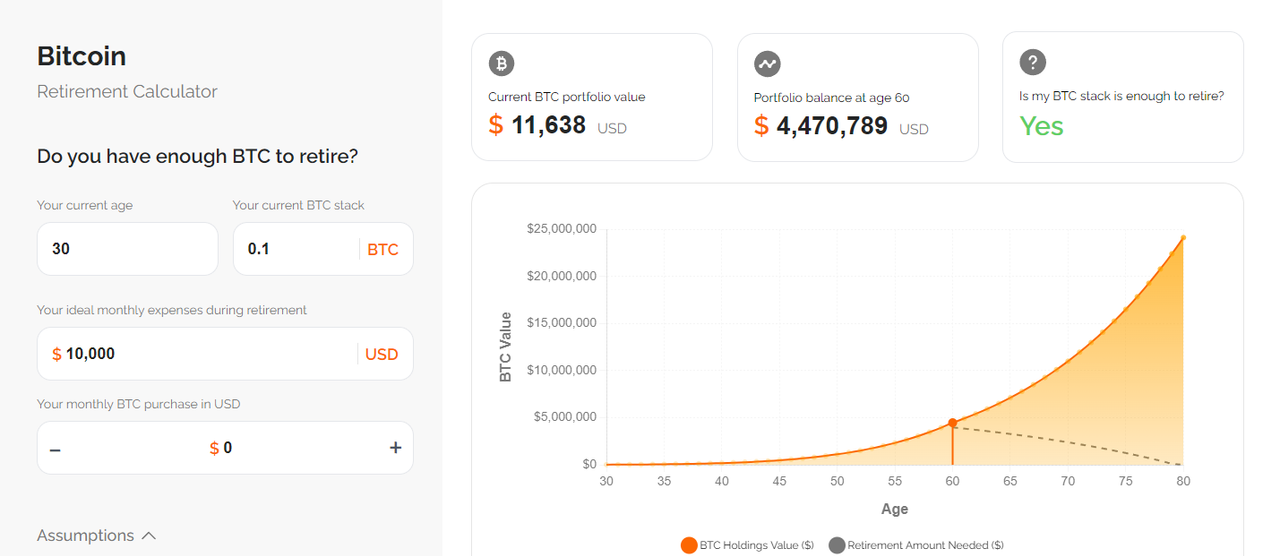Click the age 80 chart endpoint
Image resolution: width=1280 pixels, height=556 pixels.
tap(1183, 238)
